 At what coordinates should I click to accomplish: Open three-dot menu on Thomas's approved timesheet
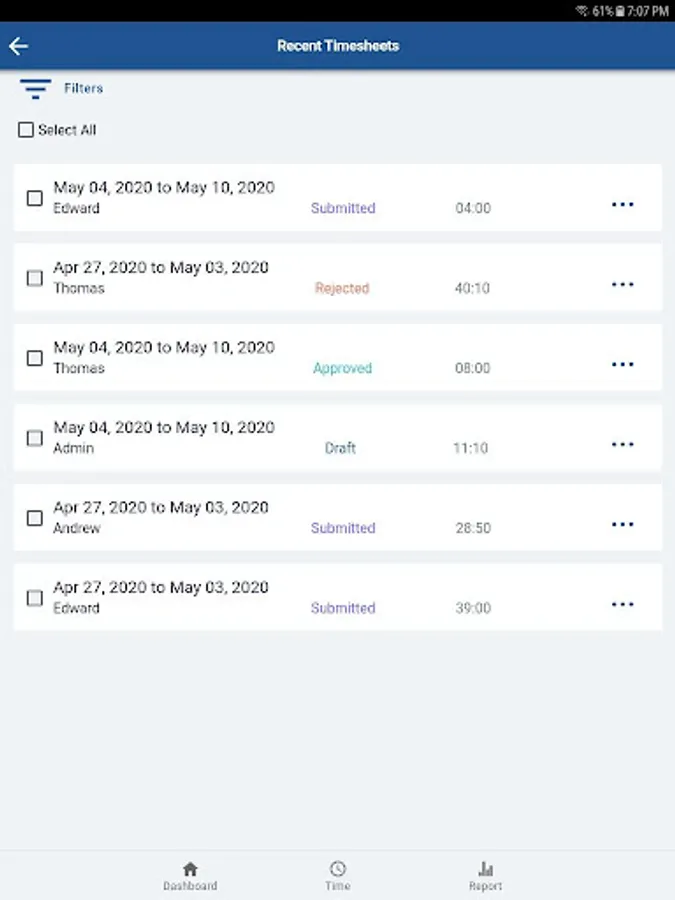pos(622,365)
